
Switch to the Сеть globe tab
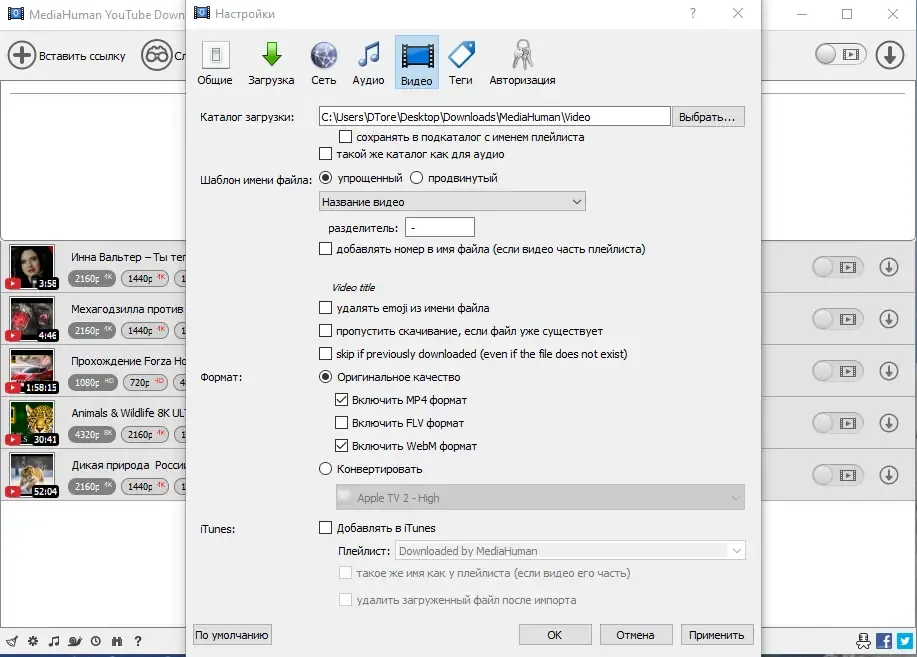(323, 63)
